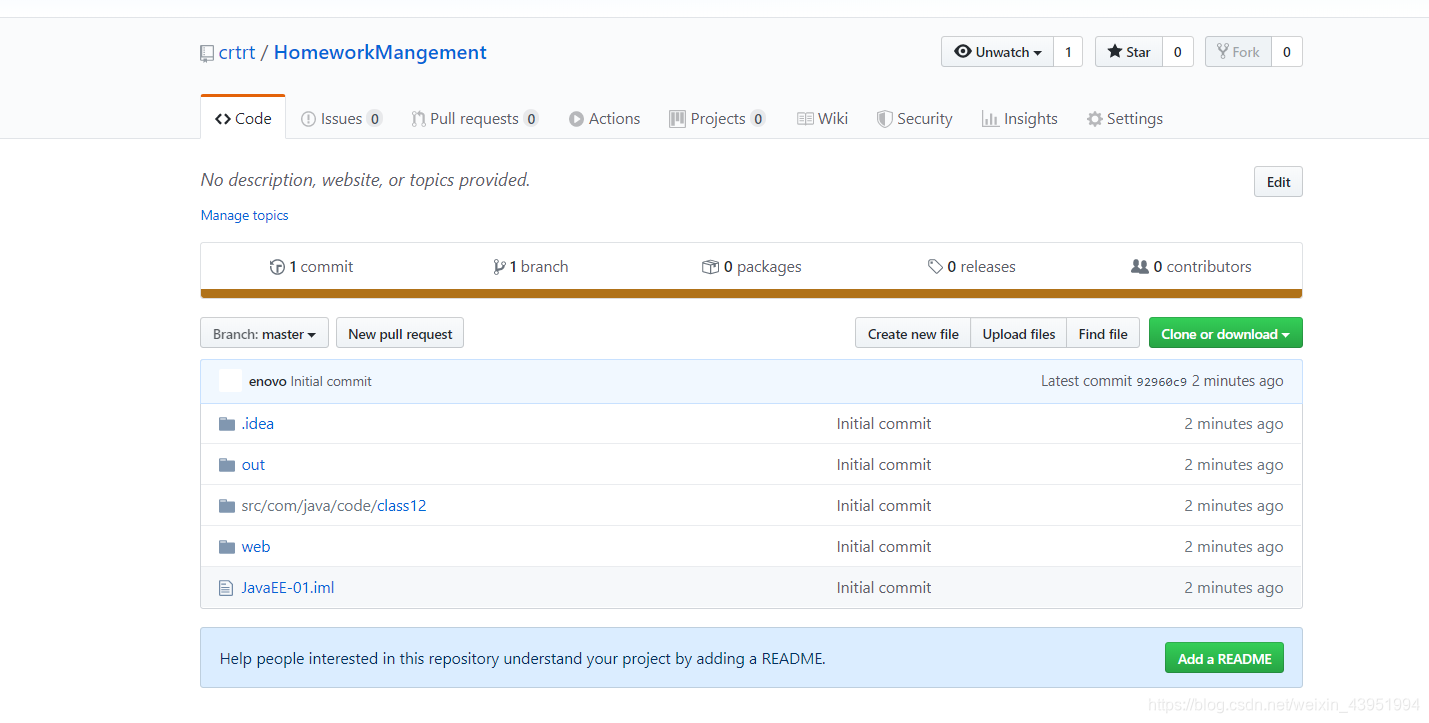Click the Find file button
Screen dimensions: 1429x723
(1103, 334)
